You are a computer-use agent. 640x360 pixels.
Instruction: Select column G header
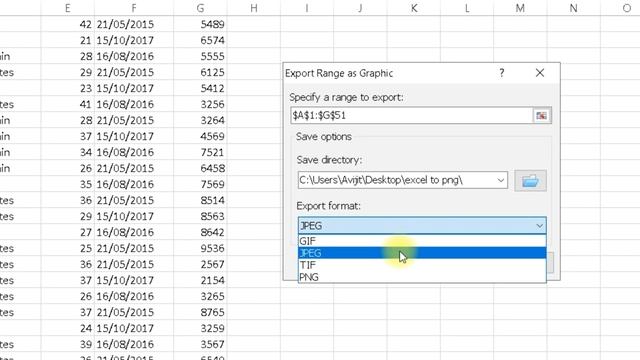tap(200, 8)
